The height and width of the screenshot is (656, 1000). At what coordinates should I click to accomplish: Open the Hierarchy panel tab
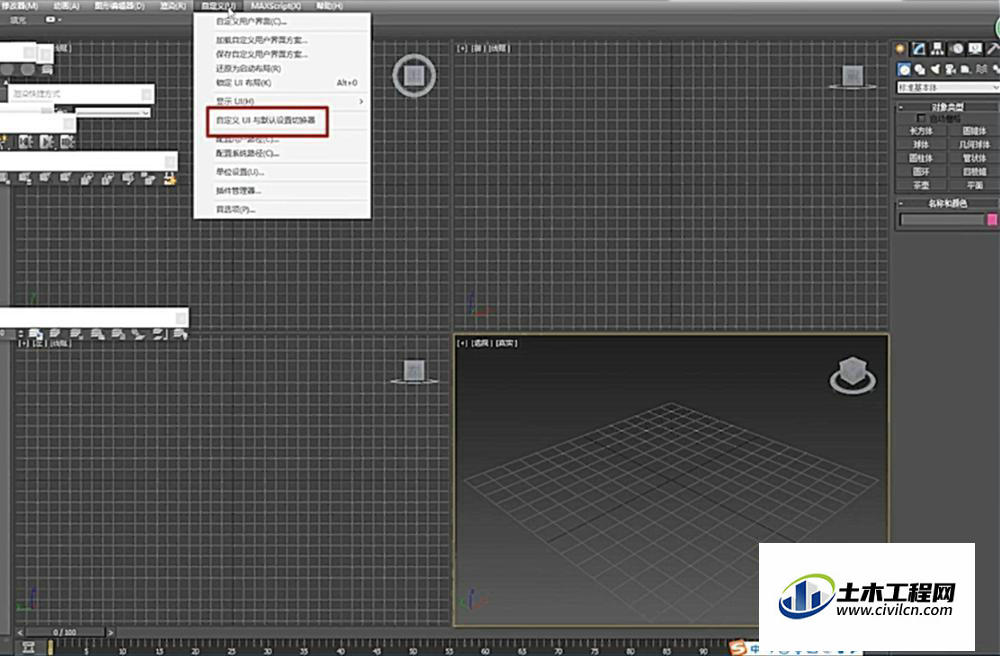coord(937,49)
